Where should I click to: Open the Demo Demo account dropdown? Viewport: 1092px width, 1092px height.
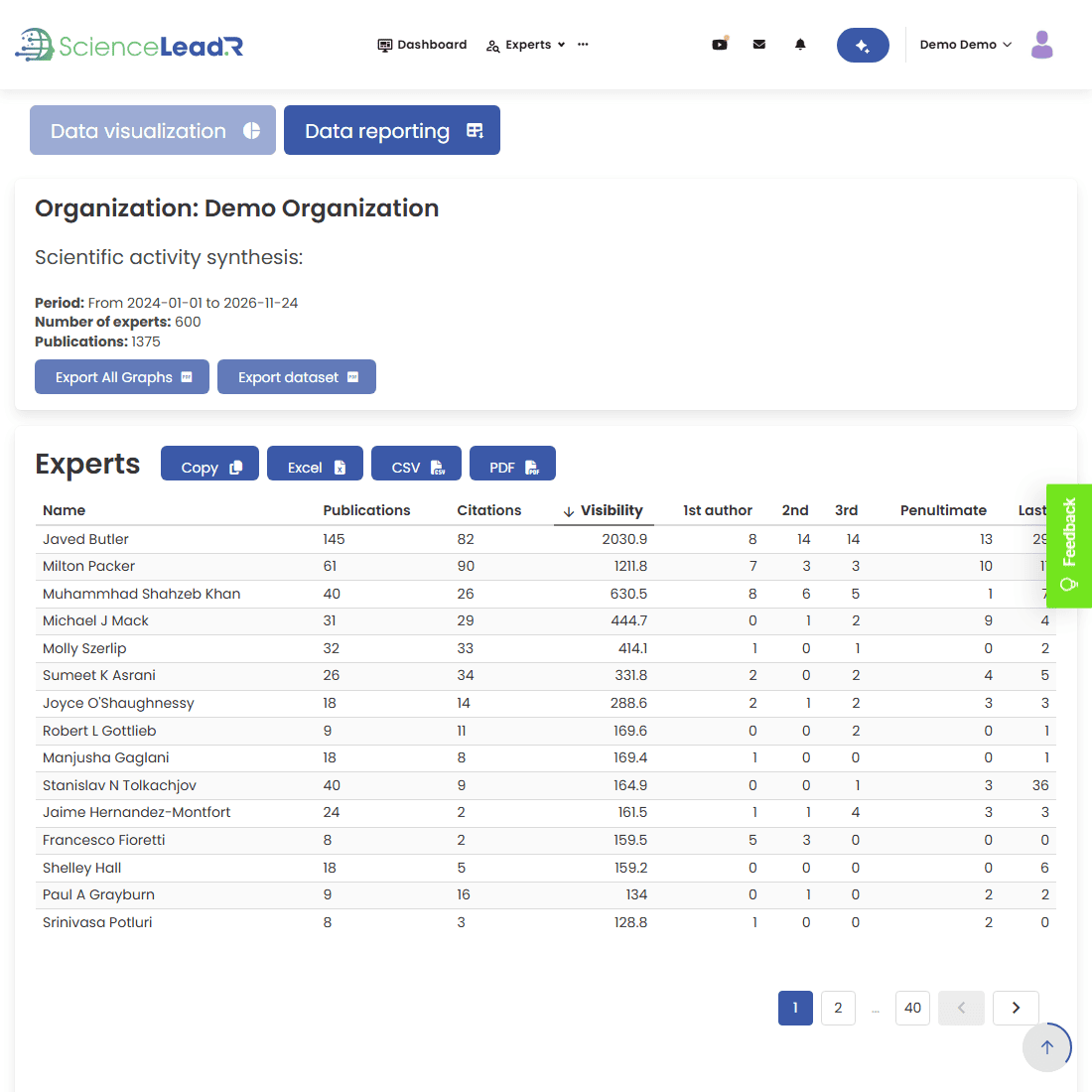point(965,45)
